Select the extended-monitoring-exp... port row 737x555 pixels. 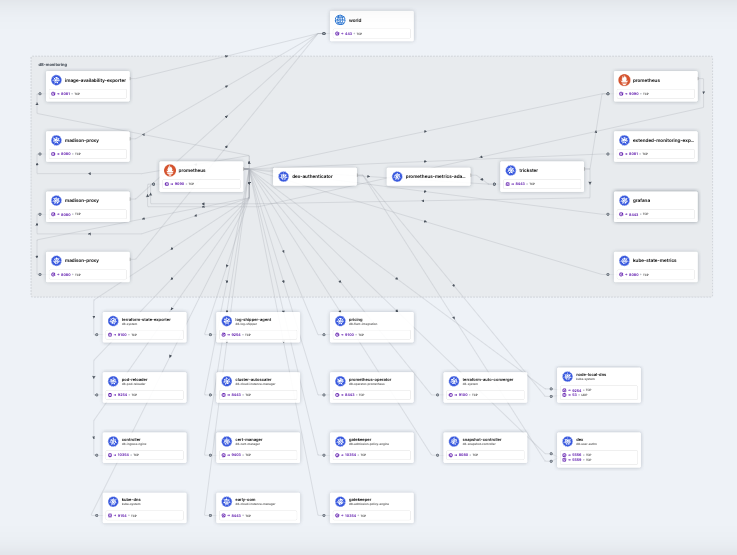pos(656,154)
